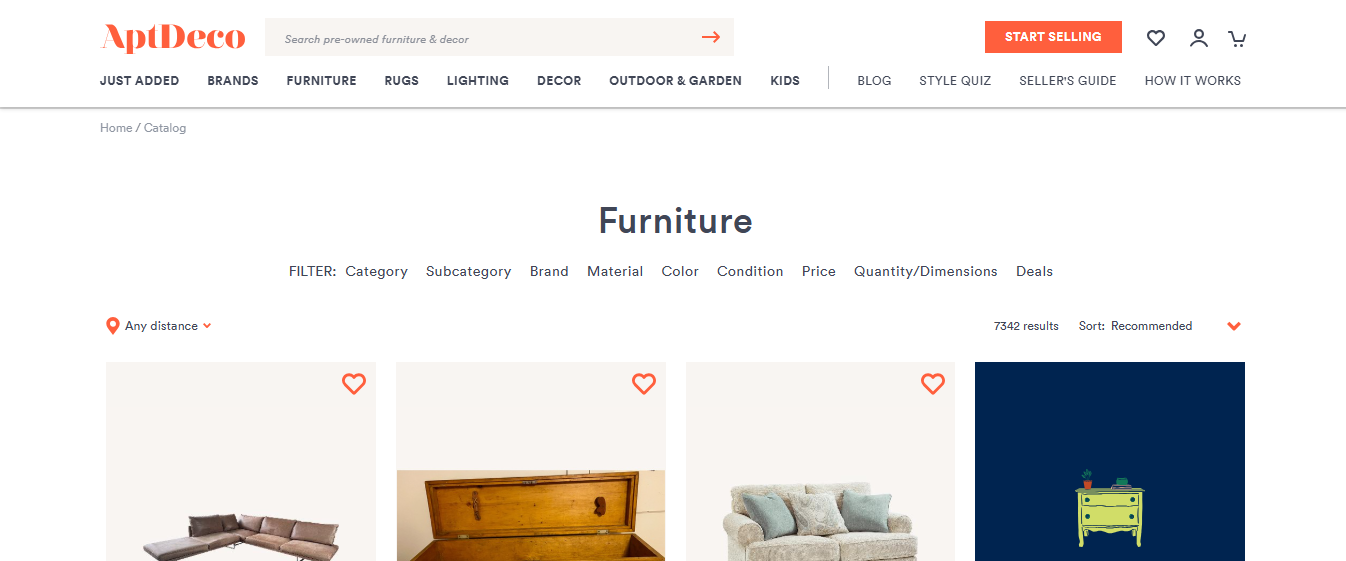
Task: Open the green dresser illustration tile
Action: pos(1110,461)
